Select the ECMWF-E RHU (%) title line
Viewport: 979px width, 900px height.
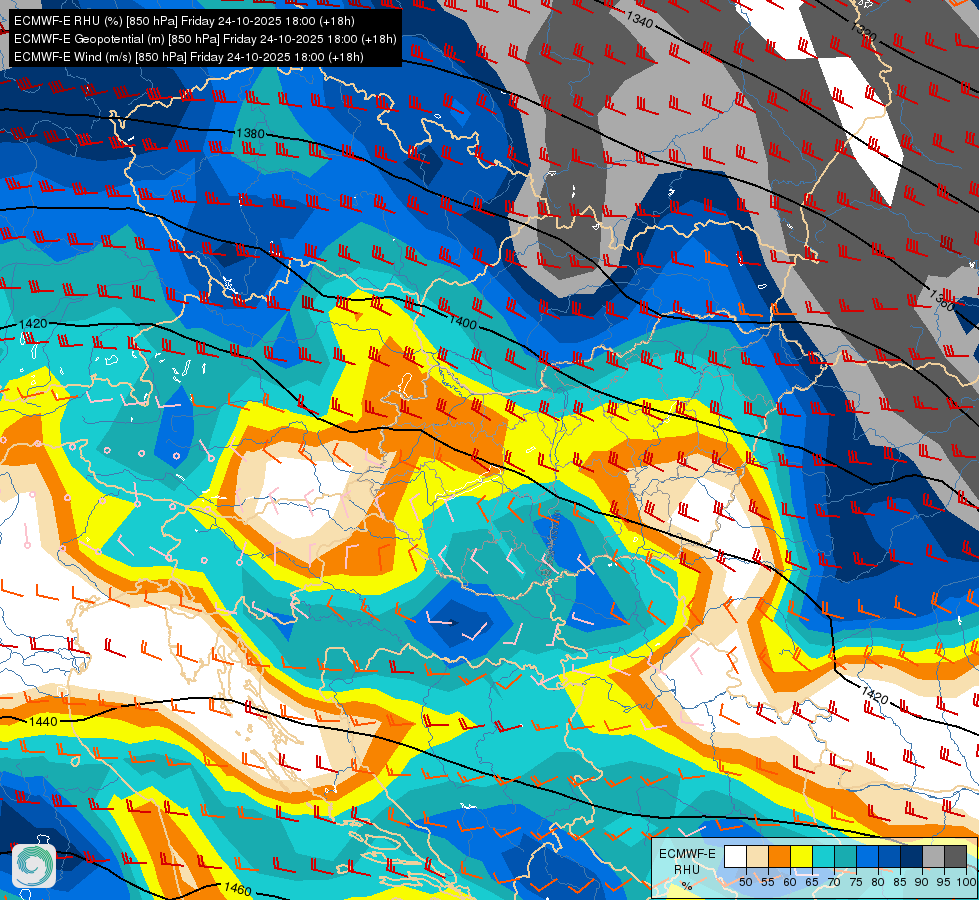184,21
